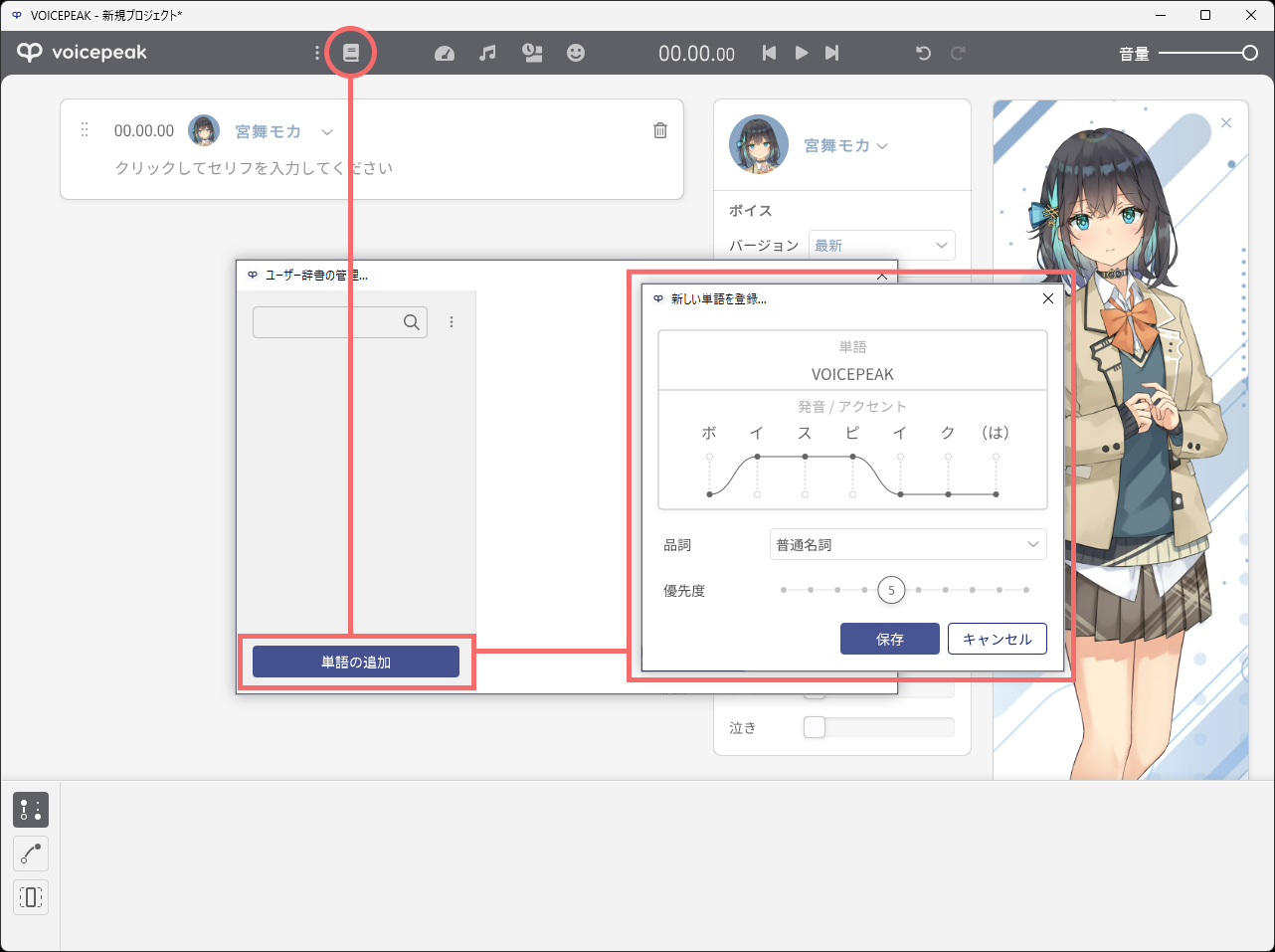Close the 新しい単語を登録 dialog

point(1047,298)
